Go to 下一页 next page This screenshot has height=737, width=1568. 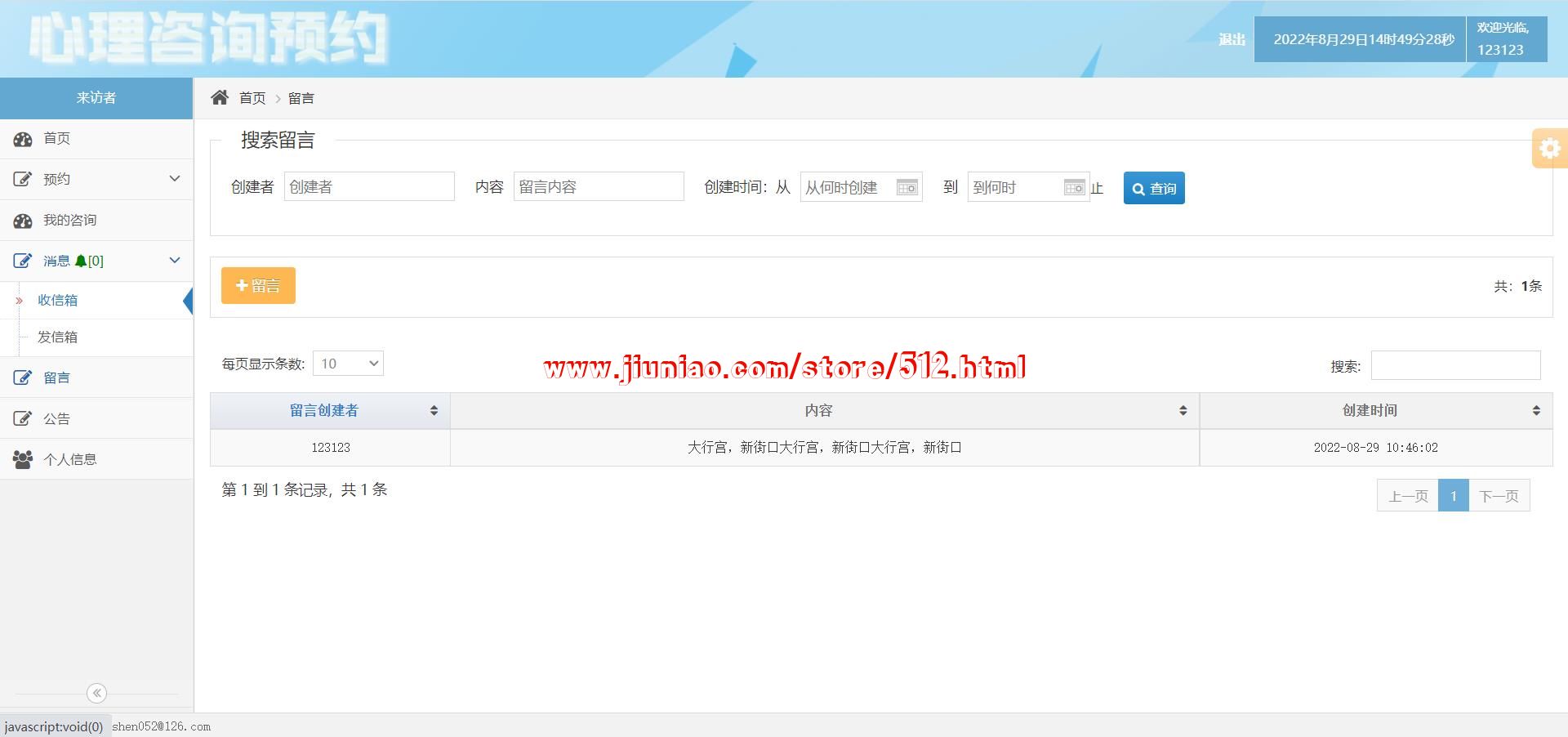tap(1499, 496)
